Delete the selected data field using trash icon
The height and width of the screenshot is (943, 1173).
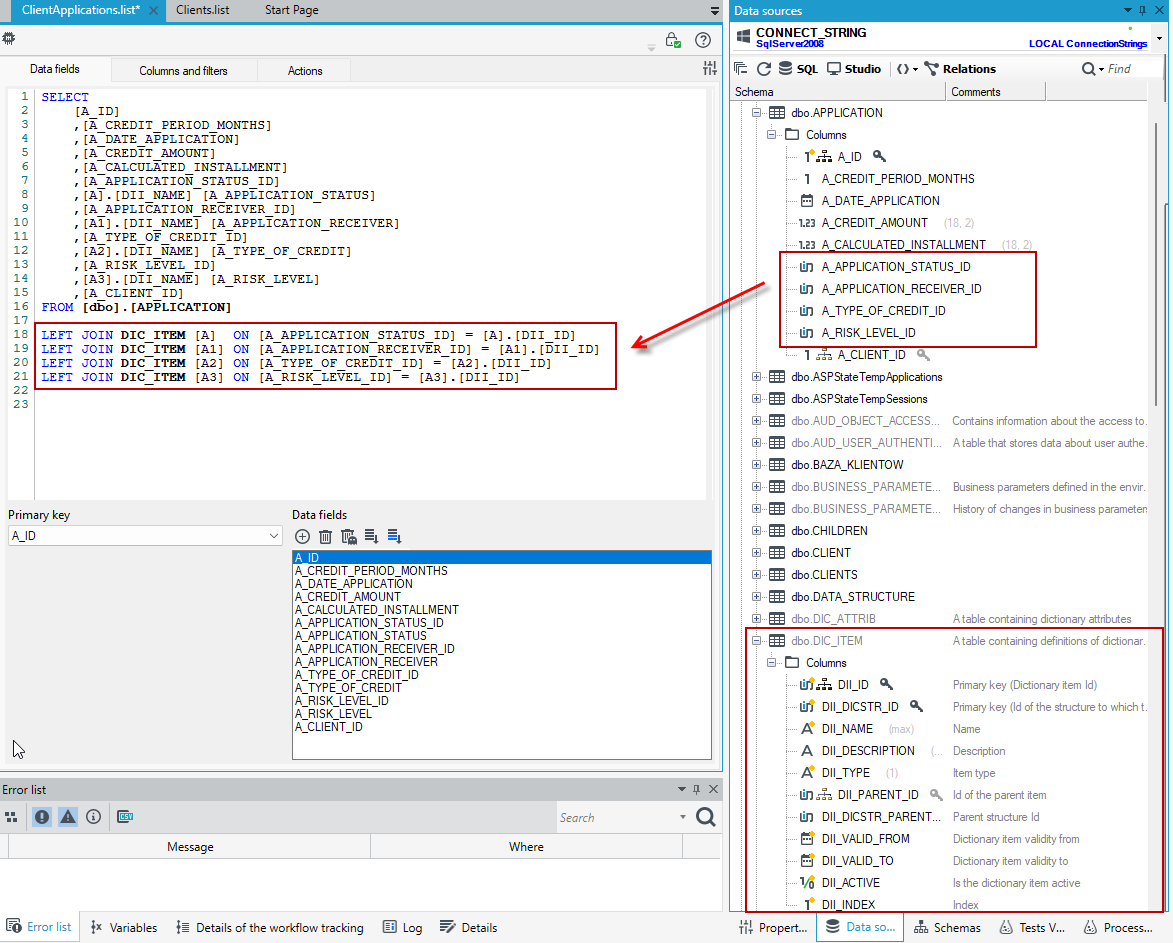coord(325,536)
